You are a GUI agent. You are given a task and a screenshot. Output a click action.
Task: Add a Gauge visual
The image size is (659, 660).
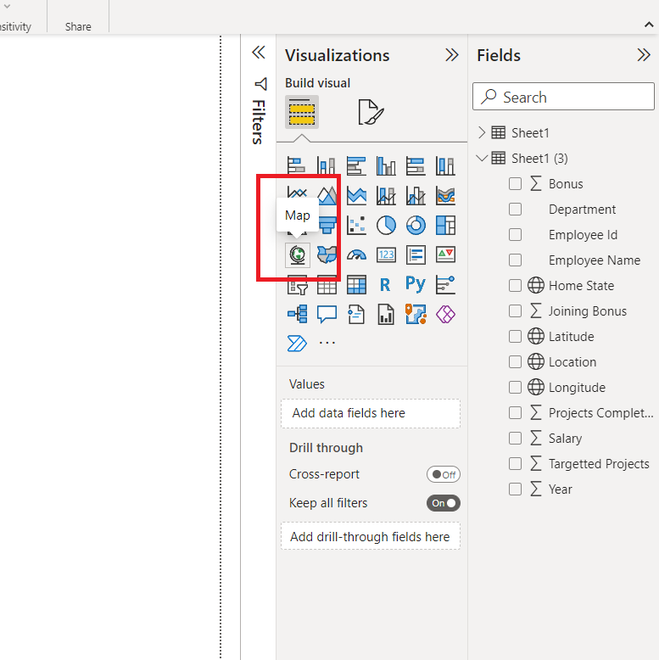[357, 255]
